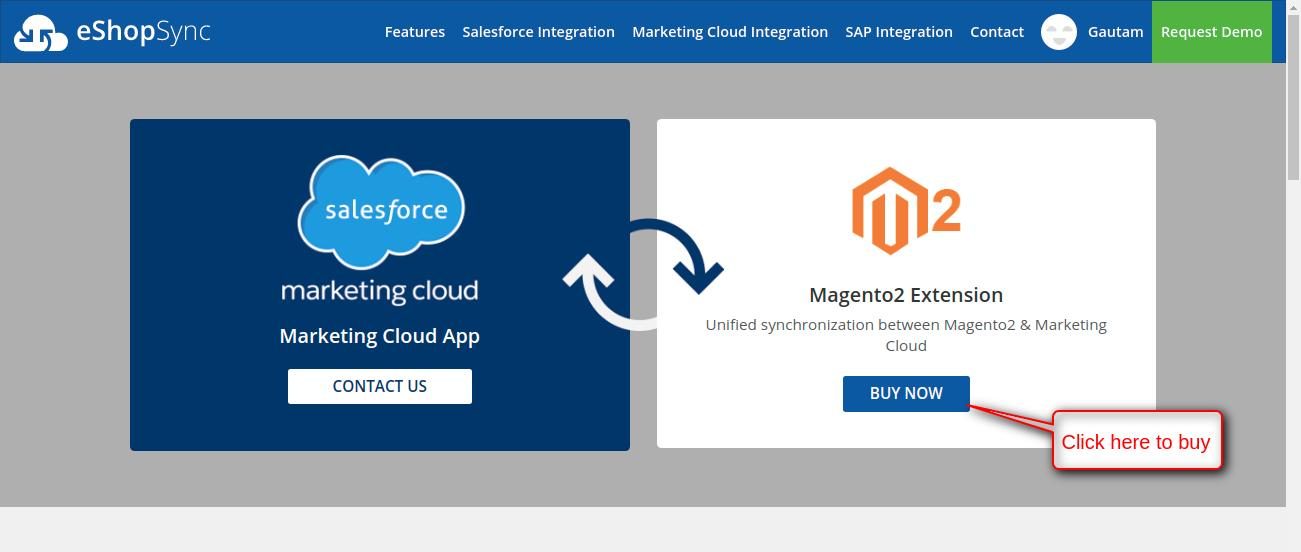1301x552 pixels.
Task: Click the eShopSync cloud logo icon
Action: [41, 33]
